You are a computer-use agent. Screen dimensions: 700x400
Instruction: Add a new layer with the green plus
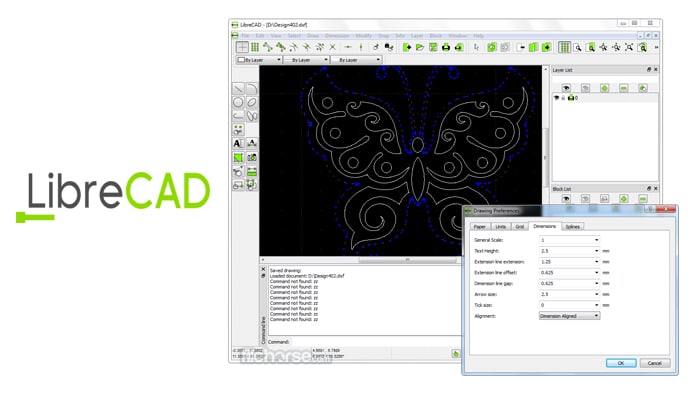(604, 88)
